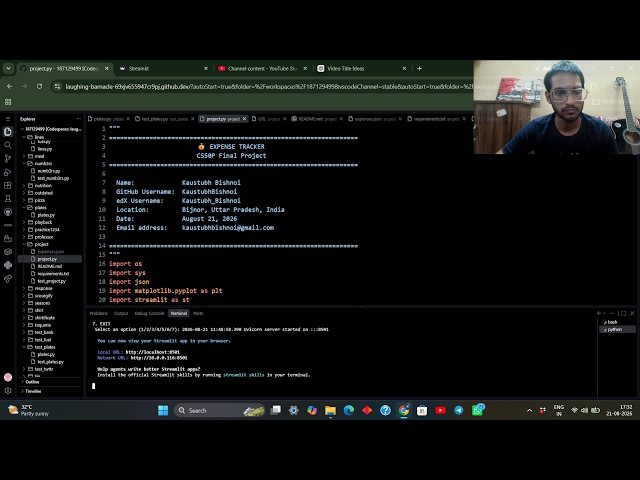Open the Testing flask view
The image size is (640, 480).
(8, 199)
